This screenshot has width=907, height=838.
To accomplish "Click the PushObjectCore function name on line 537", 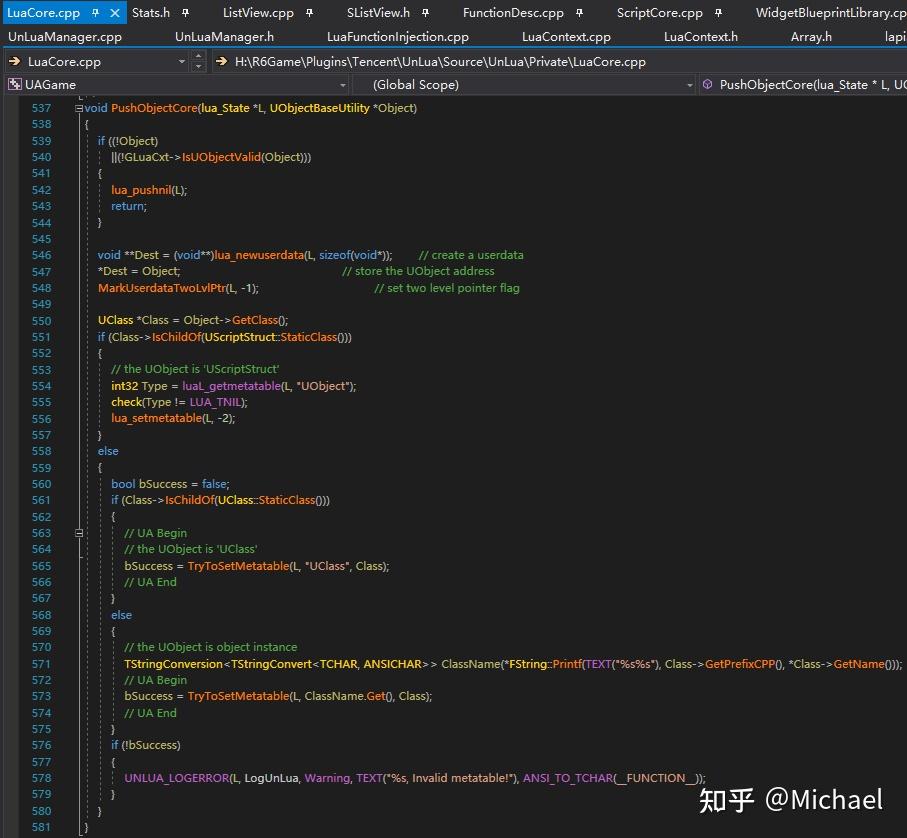I will click(154, 108).
